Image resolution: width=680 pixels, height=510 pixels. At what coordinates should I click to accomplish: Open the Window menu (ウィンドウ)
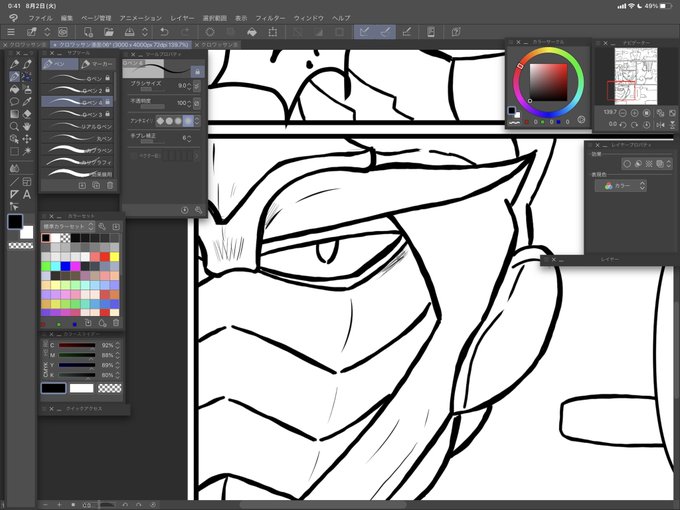point(309,18)
